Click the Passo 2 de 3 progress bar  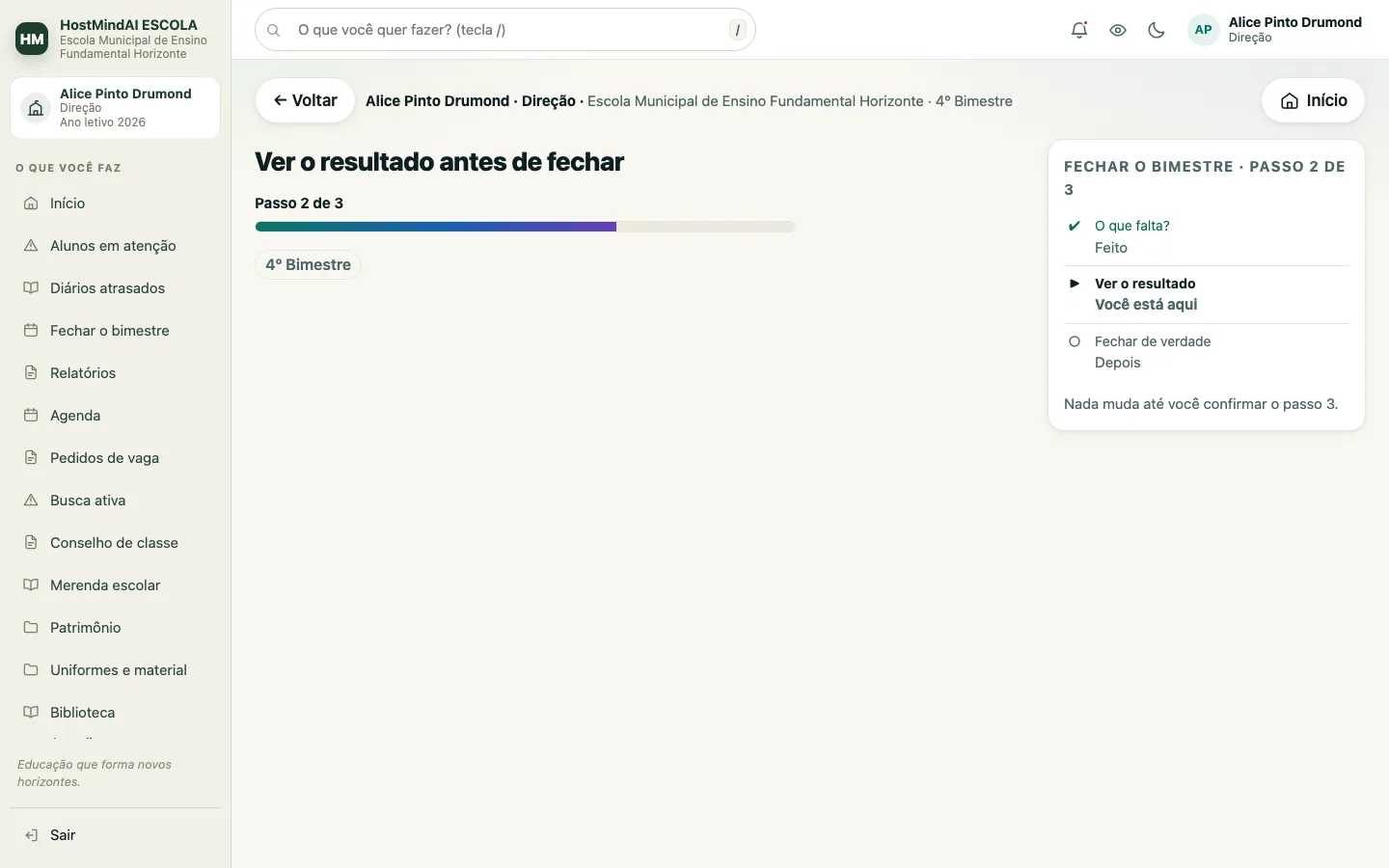click(x=525, y=227)
